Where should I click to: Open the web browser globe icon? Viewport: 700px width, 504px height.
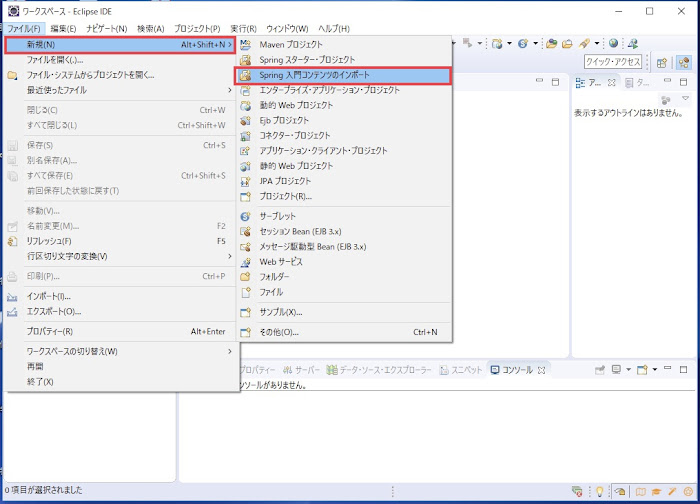pyautogui.click(x=613, y=43)
